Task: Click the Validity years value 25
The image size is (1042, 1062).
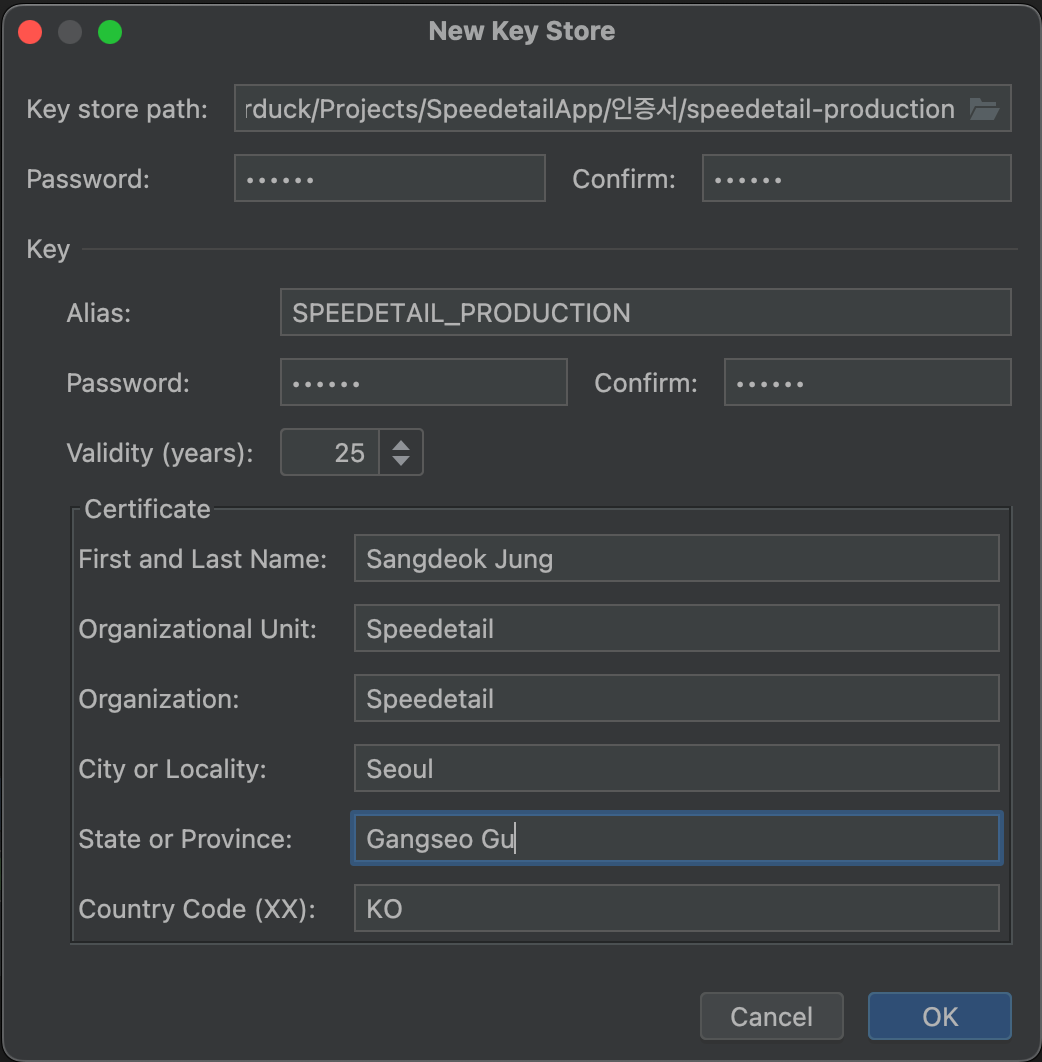Action: [330, 452]
